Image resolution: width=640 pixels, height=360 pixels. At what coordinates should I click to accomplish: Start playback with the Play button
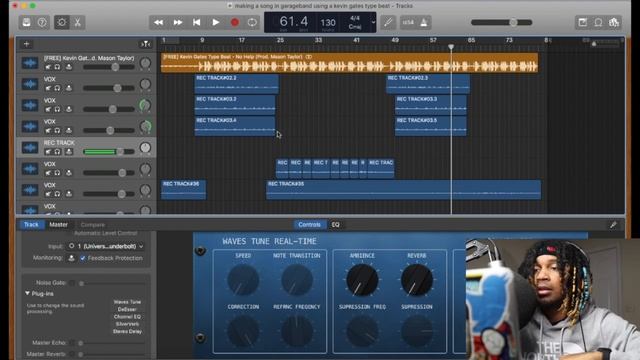coord(216,22)
